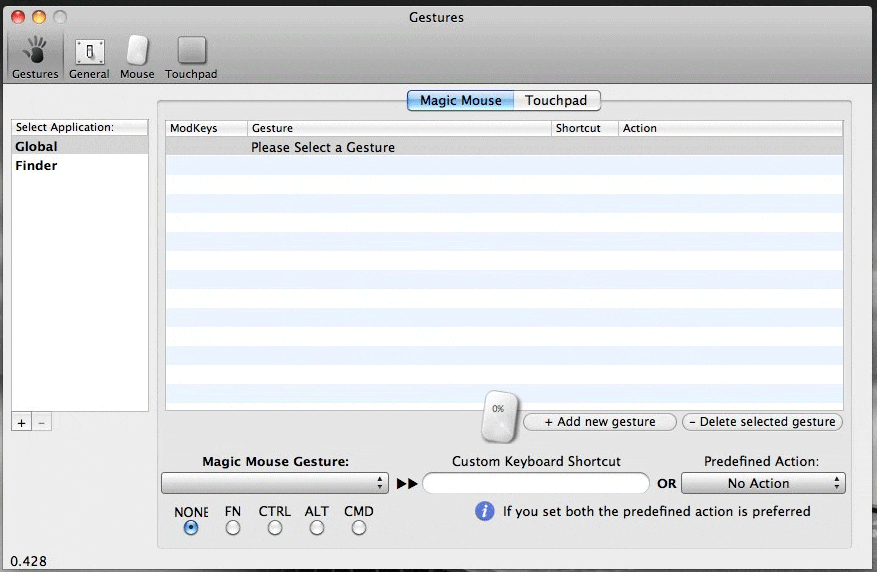Click Add new gesture button
877x572 pixels.
[x=600, y=422]
